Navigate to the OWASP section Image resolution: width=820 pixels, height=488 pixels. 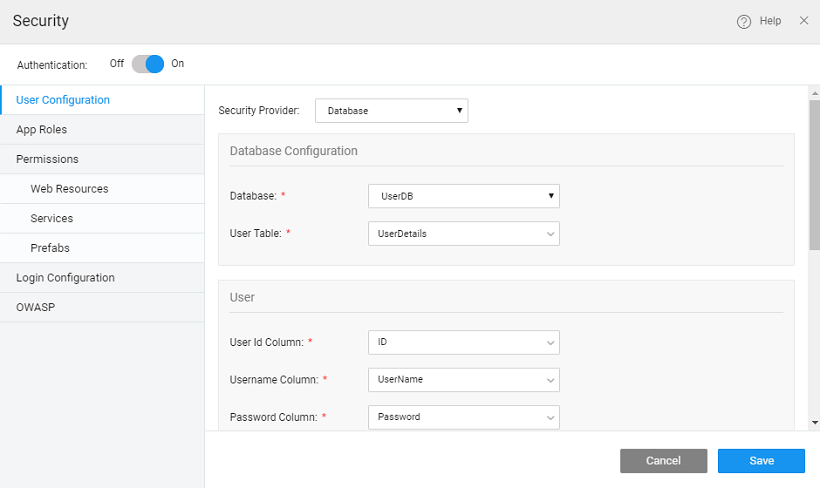pyautogui.click(x=35, y=307)
